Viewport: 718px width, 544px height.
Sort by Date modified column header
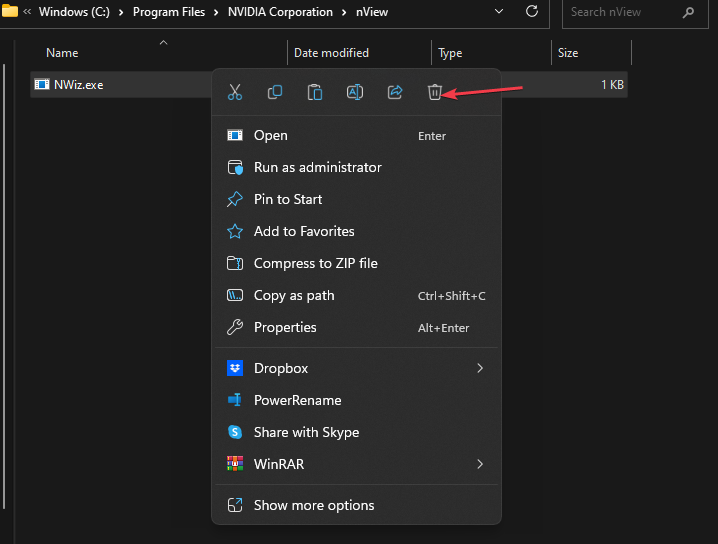(x=331, y=53)
